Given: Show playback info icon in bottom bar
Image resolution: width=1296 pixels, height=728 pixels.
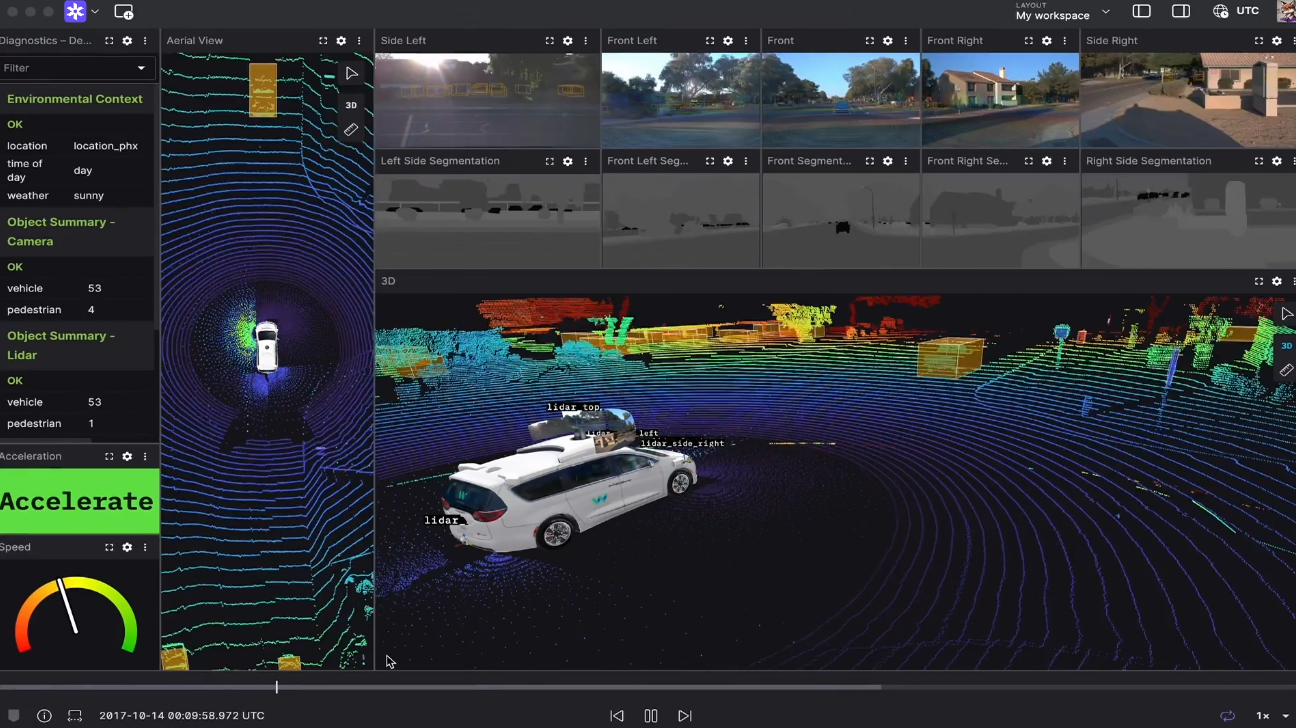Looking at the screenshot, I should coord(44,716).
